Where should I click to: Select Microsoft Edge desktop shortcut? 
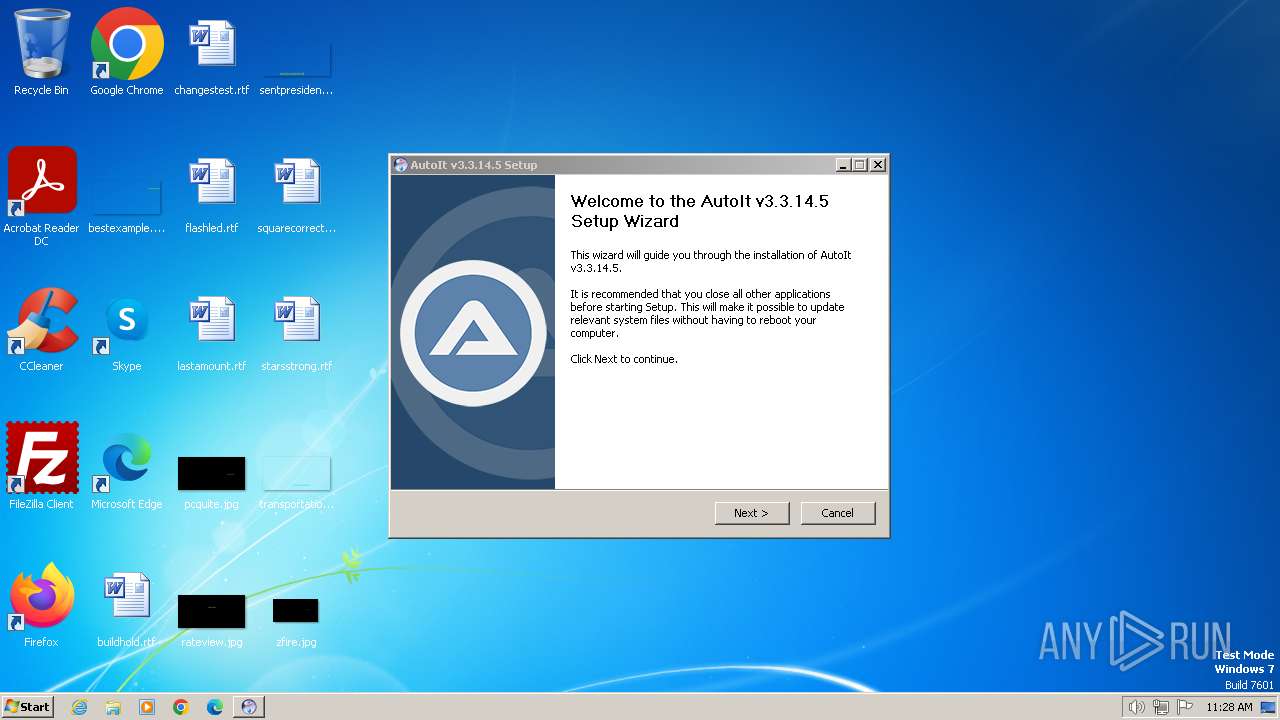coord(127,471)
